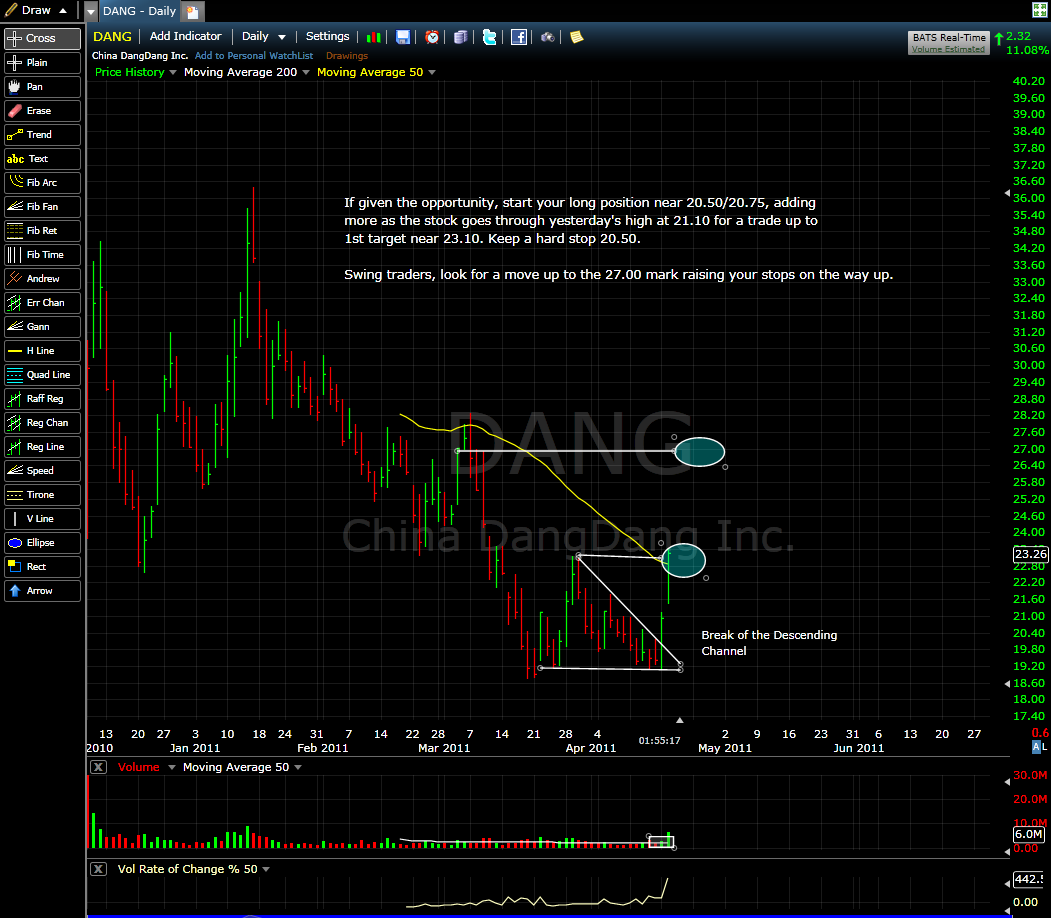Select the Text annotation tool
The image size is (1051, 918).
coord(42,159)
